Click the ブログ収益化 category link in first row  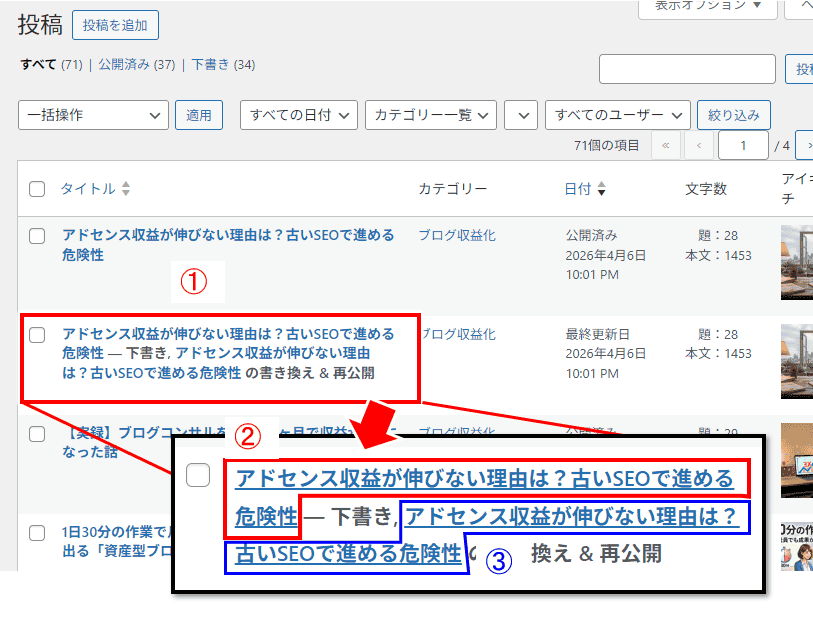point(456,235)
